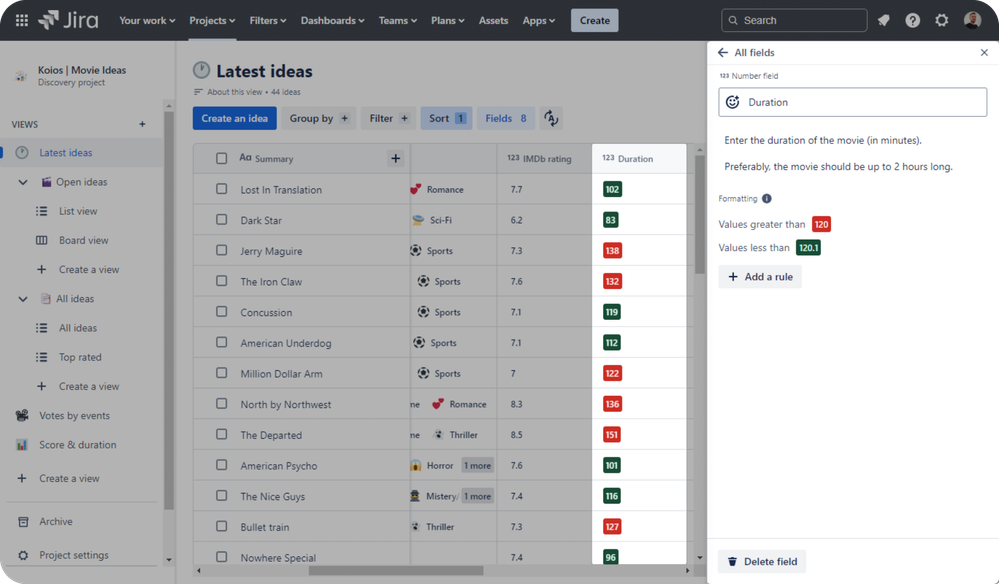
Task: Collapse the Open ideas section
Action: tap(23, 182)
